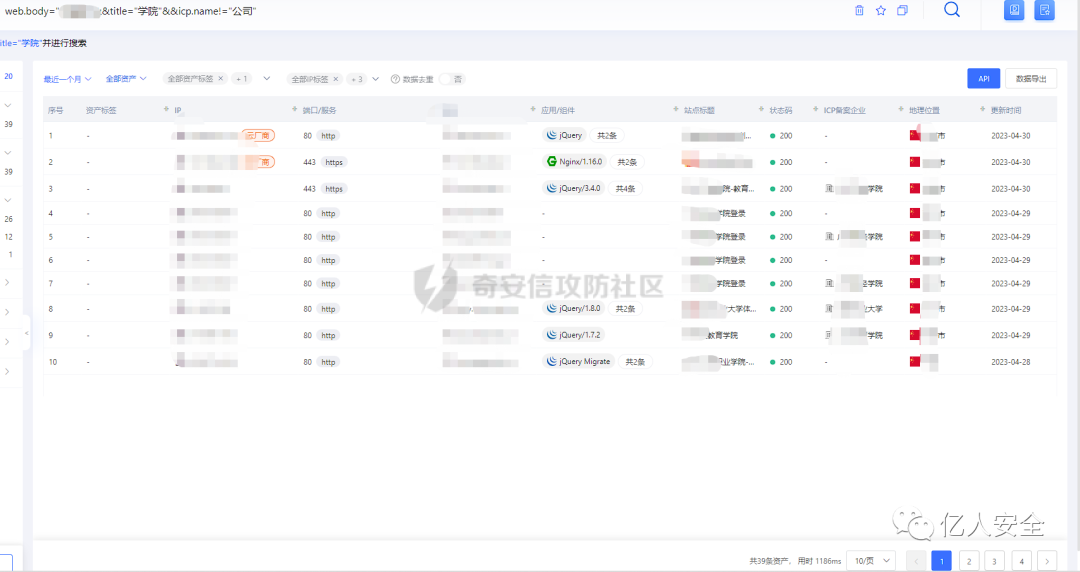Click the jQuery/3.4.0 component tag
The image size is (1080, 572).
[574, 188]
